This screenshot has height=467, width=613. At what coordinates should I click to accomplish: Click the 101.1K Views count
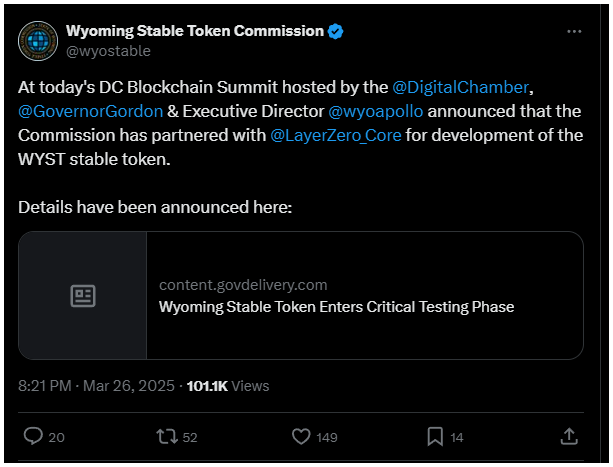[x=228, y=386]
